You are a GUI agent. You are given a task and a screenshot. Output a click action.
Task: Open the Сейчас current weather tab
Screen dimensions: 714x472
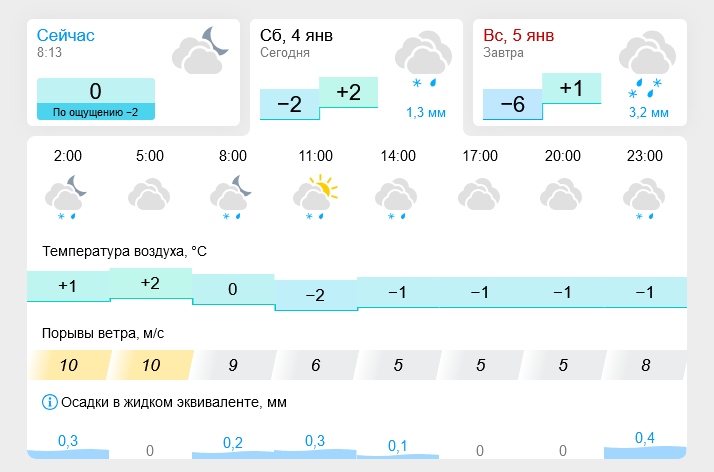click(133, 72)
